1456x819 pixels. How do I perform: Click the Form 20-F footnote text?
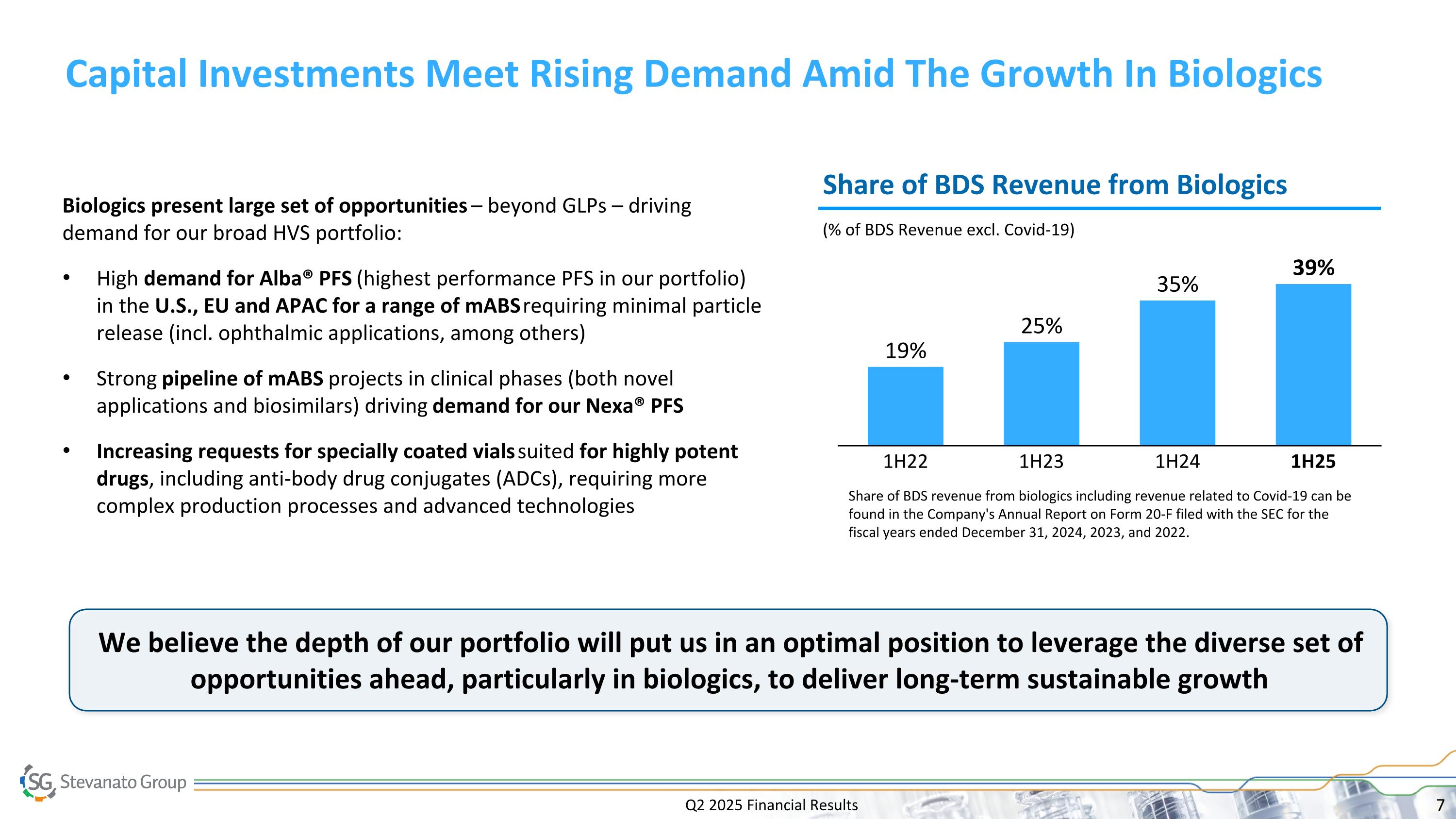coord(1099,514)
